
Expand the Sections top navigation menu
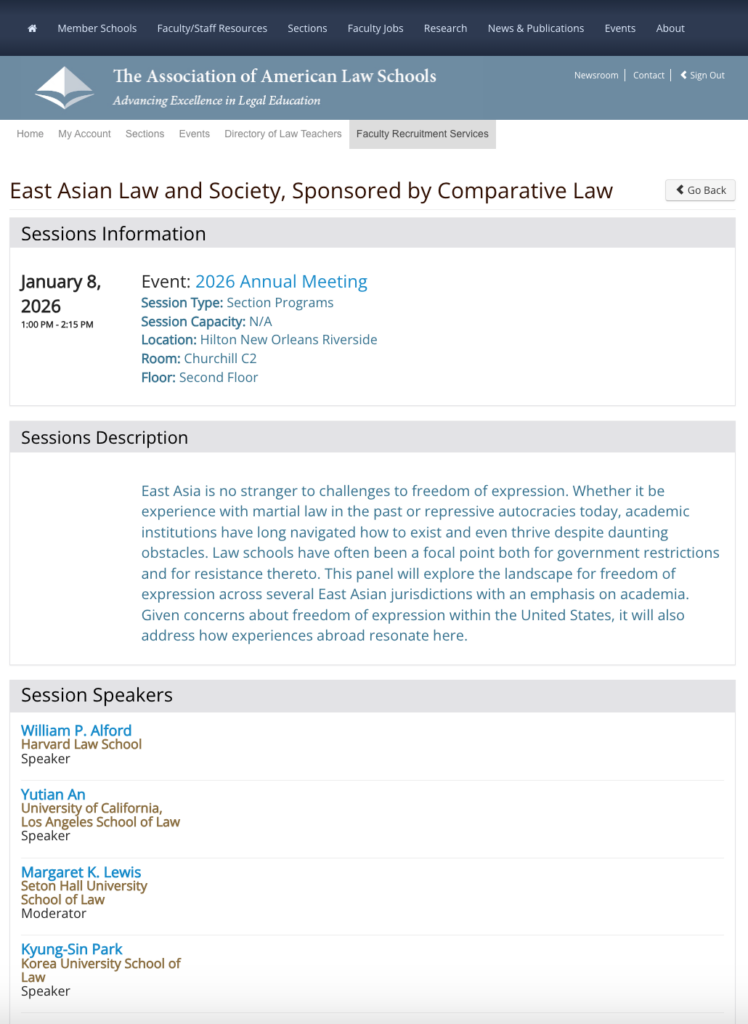[x=307, y=28]
